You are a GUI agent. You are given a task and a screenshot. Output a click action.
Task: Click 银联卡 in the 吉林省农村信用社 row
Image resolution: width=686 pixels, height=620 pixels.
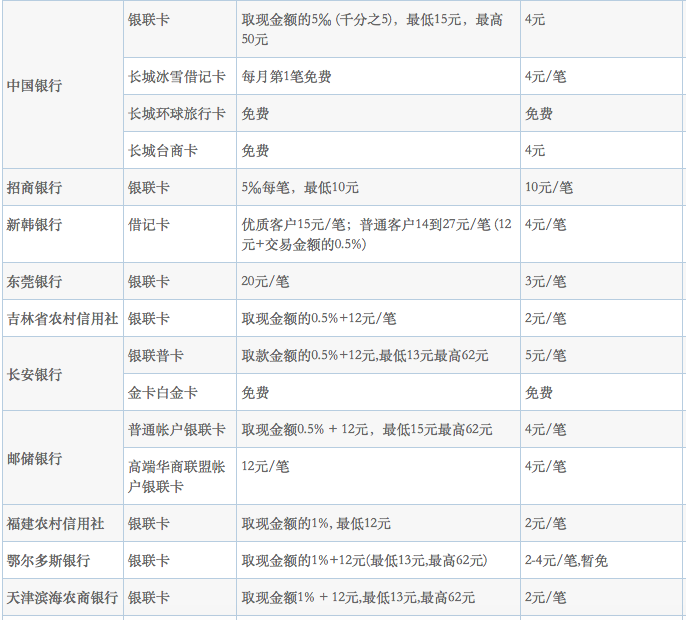click(x=148, y=319)
